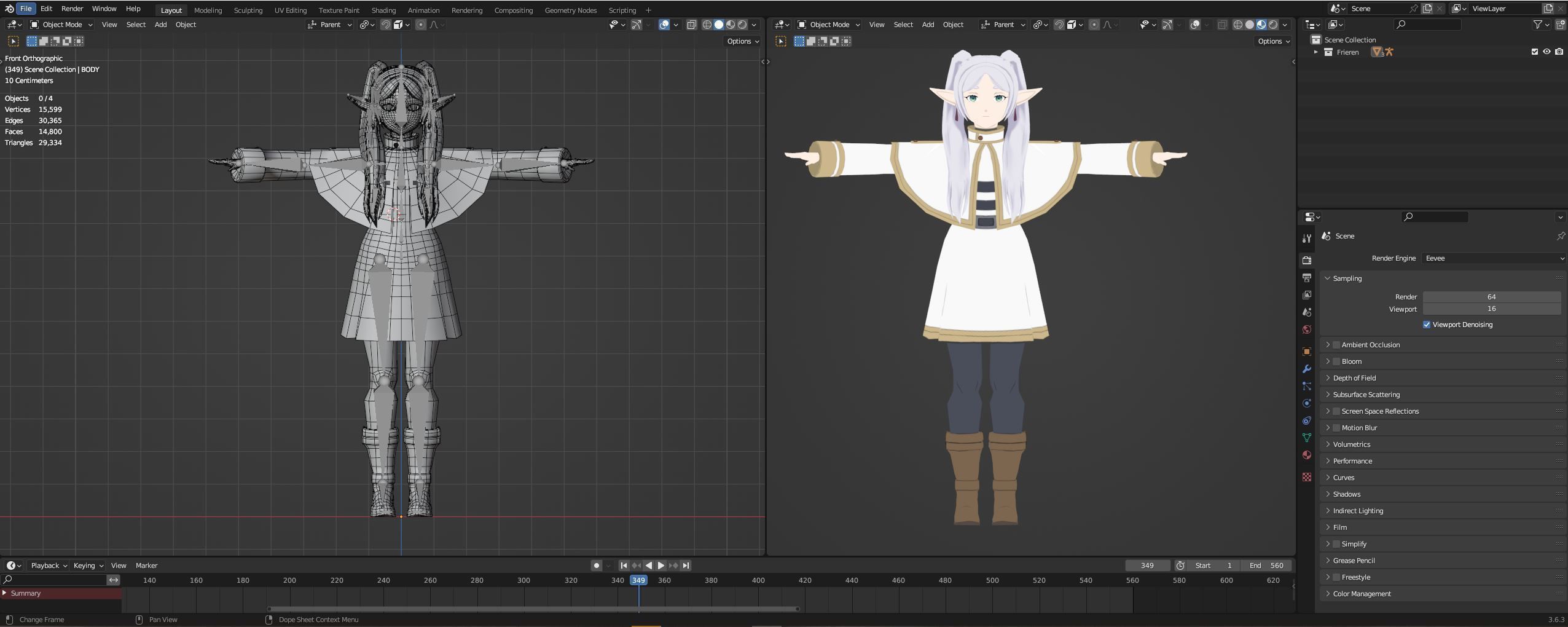Viewport: 1568px width, 627px height.
Task: Toggle overlays in left viewport header
Action: pyautogui.click(x=664, y=25)
